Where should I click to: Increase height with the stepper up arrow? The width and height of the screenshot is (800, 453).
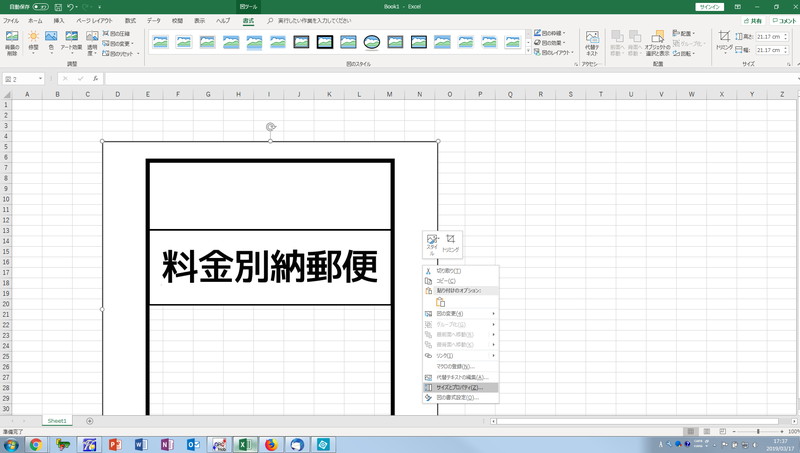pos(785,35)
